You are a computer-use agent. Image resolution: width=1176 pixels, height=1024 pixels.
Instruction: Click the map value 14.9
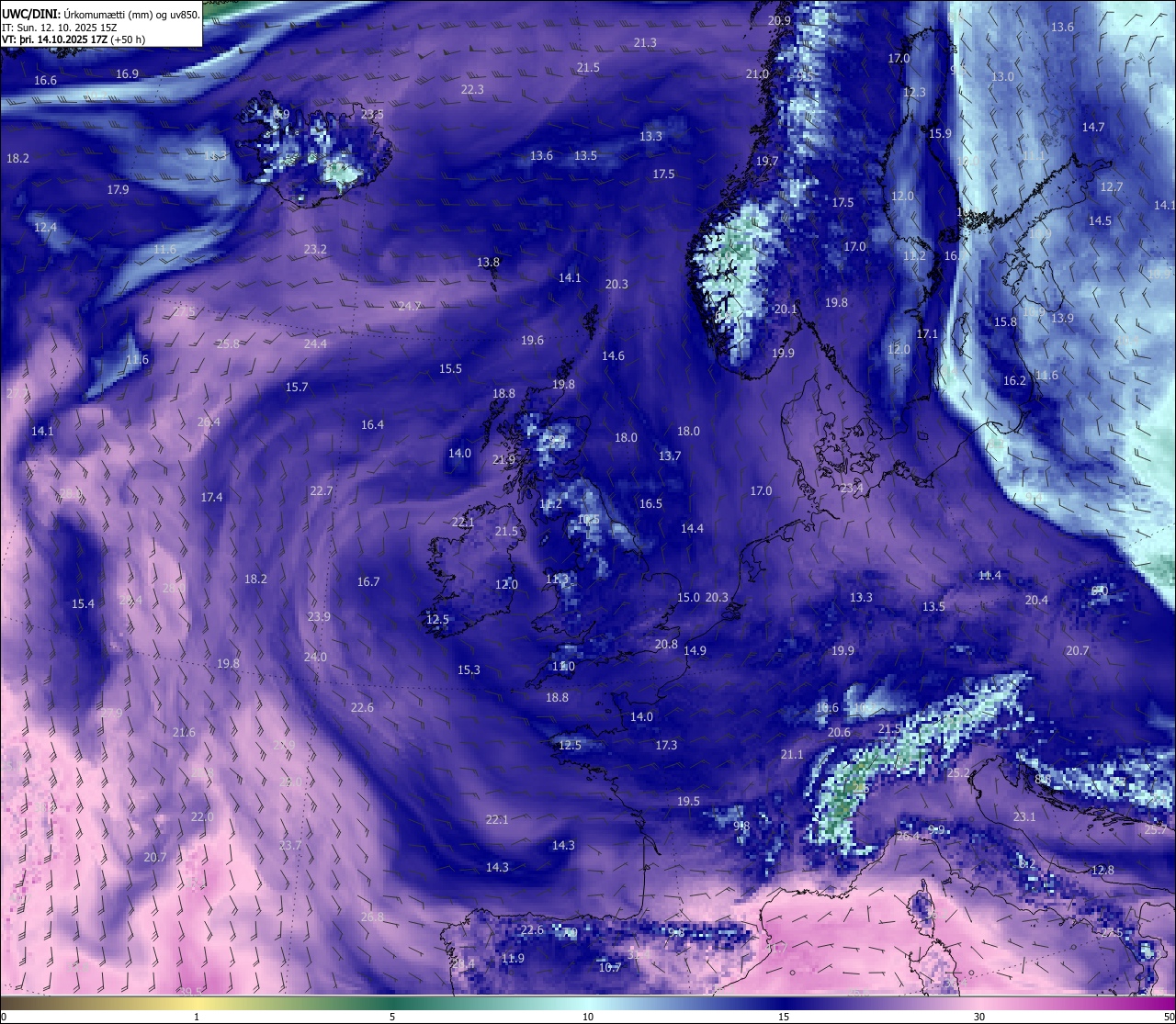click(x=695, y=651)
